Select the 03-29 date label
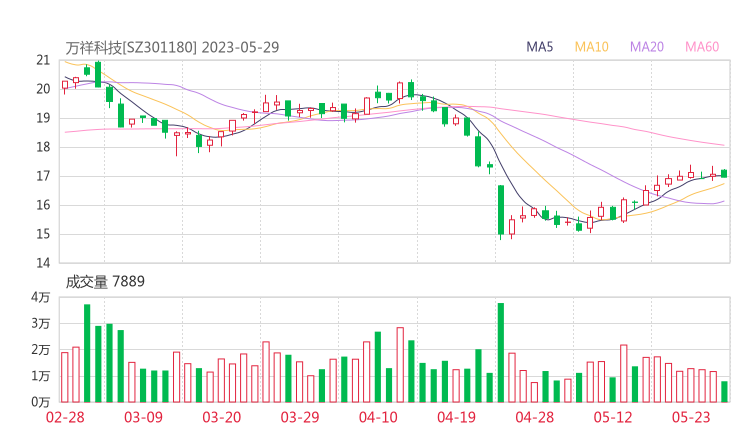This screenshot has width=740, height=440. 300,417
